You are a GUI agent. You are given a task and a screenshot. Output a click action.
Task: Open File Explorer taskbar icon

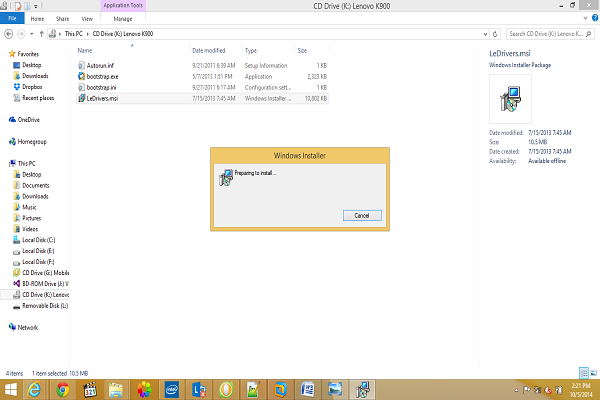(x=116, y=390)
